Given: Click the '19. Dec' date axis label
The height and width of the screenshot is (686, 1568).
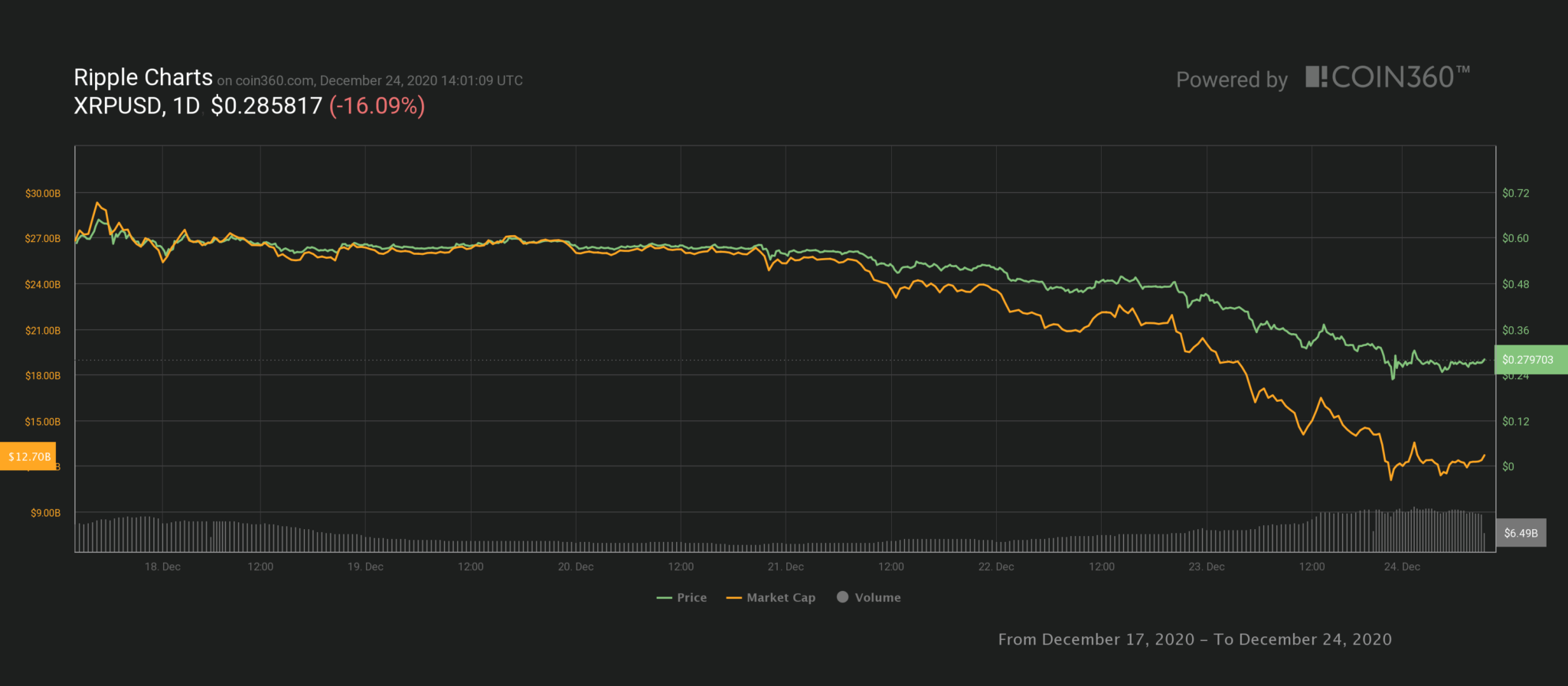Looking at the screenshot, I should click(x=365, y=567).
